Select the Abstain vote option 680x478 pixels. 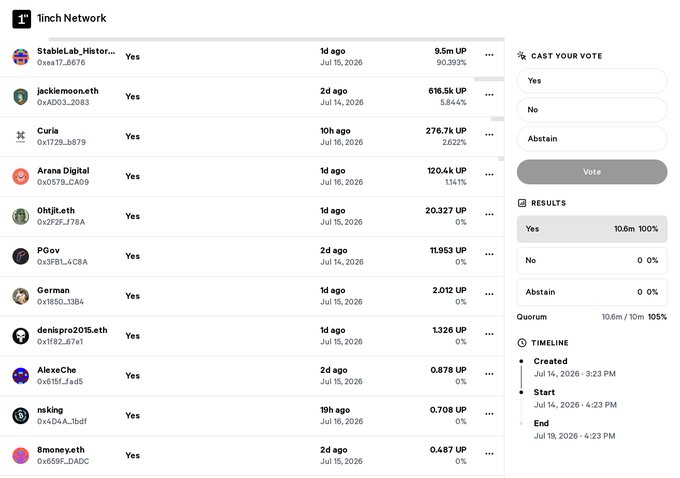[x=592, y=139]
